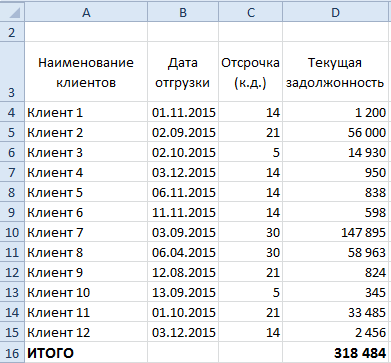Select column D header

pos(336,12)
